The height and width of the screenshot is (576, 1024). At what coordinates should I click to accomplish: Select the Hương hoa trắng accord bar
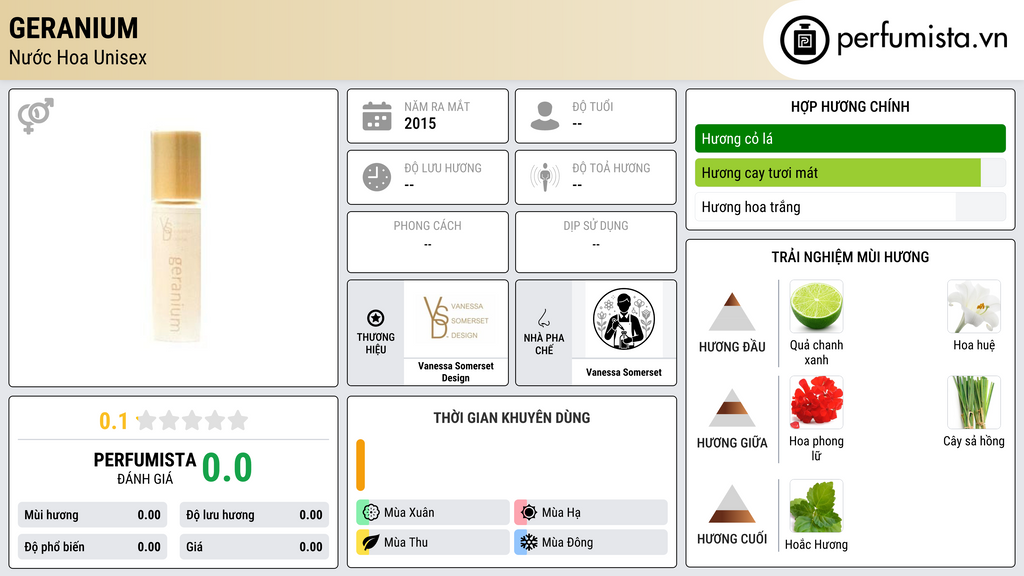point(850,207)
